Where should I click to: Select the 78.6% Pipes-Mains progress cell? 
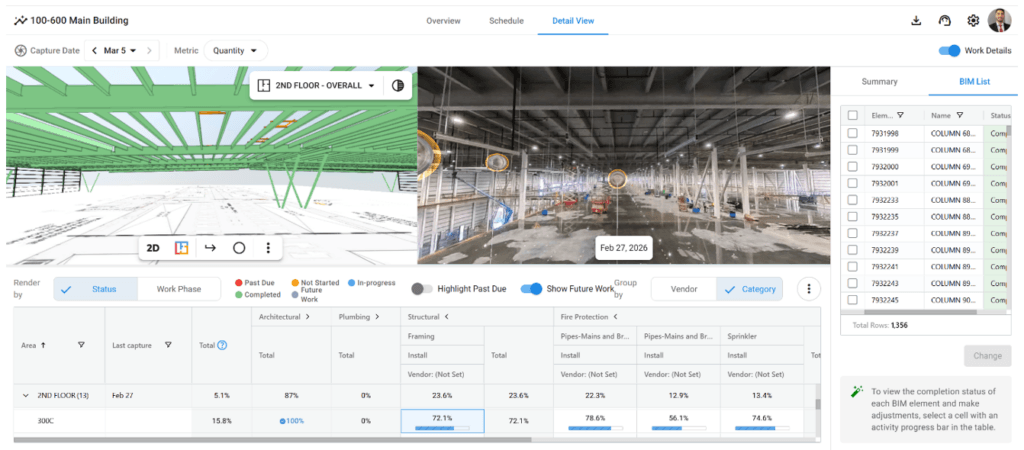(594, 421)
